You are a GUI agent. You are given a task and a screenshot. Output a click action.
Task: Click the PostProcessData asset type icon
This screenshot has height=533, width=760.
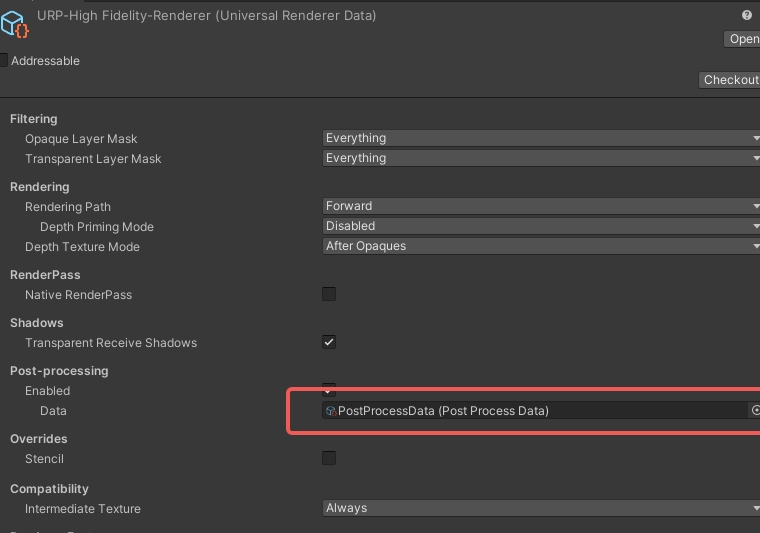click(331, 411)
